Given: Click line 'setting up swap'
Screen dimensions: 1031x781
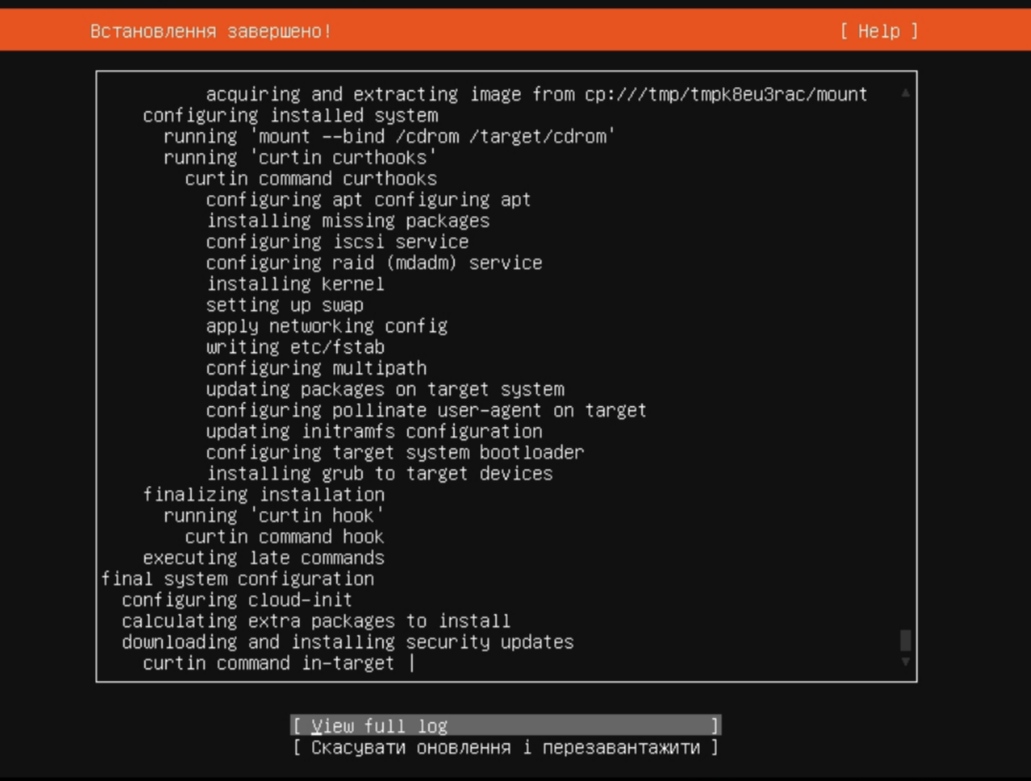Looking at the screenshot, I should (x=285, y=304).
